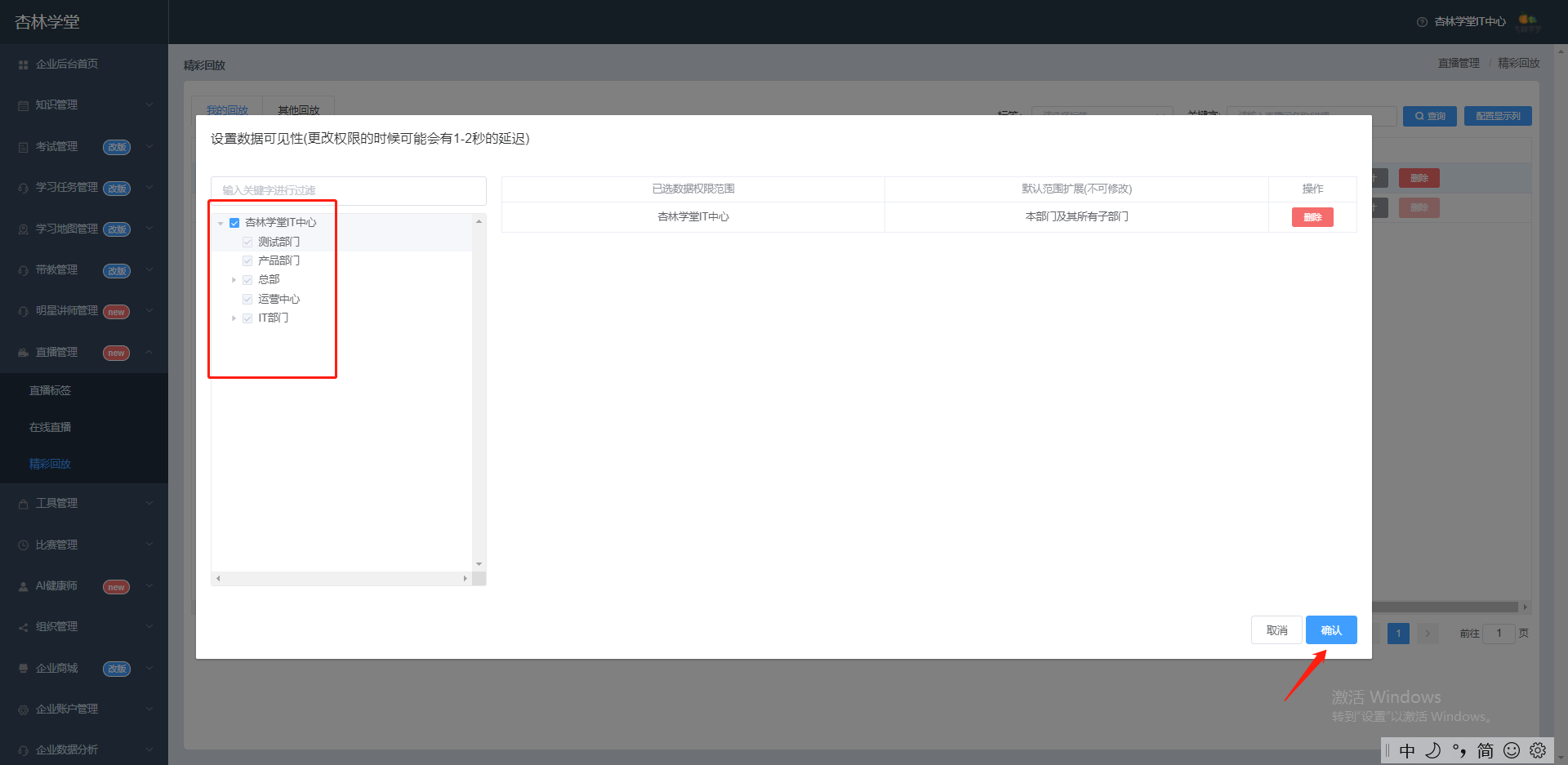Click the help icon beside 杏林学堂IT中心 header

[1422, 22]
